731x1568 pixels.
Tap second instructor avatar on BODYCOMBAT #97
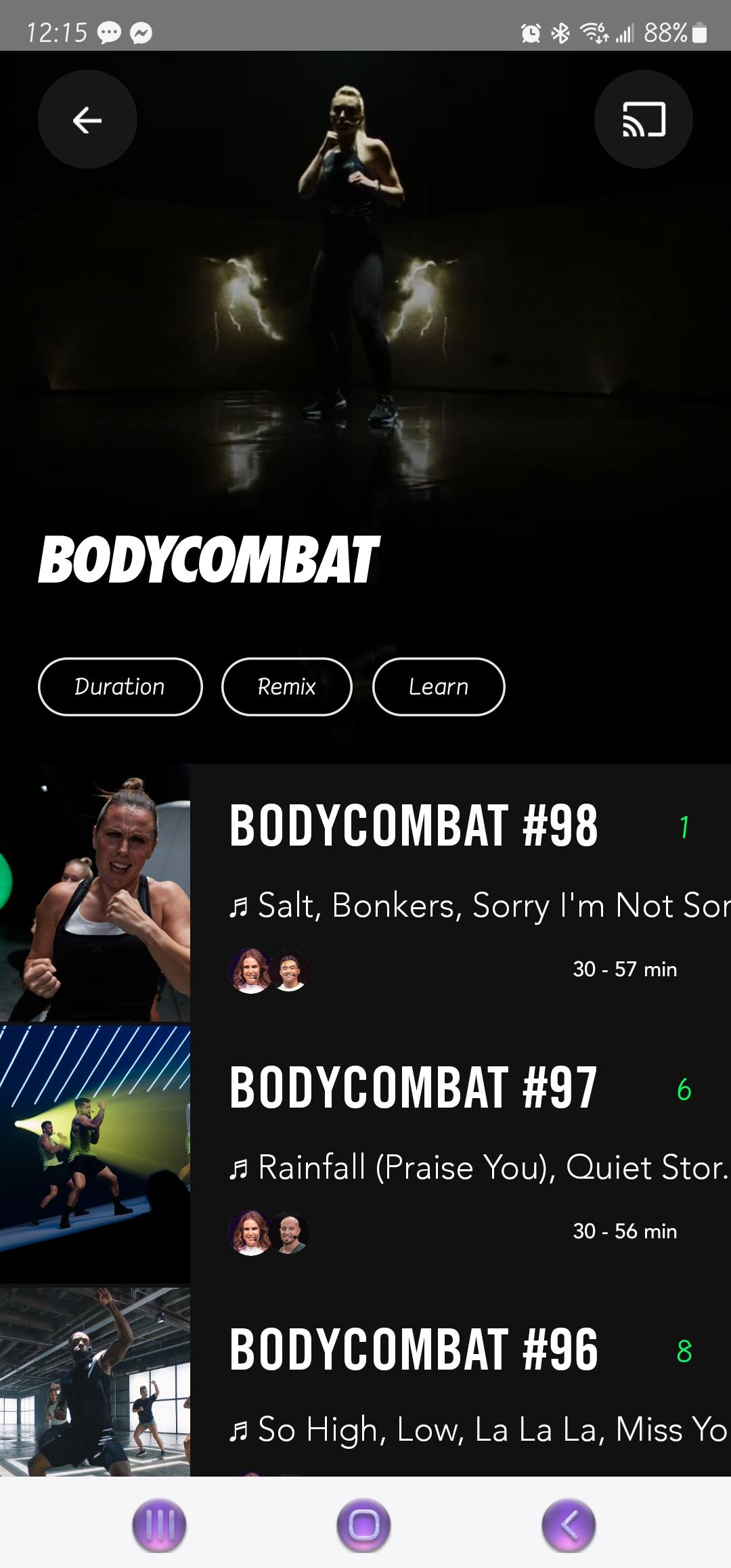pyautogui.click(x=290, y=1232)
